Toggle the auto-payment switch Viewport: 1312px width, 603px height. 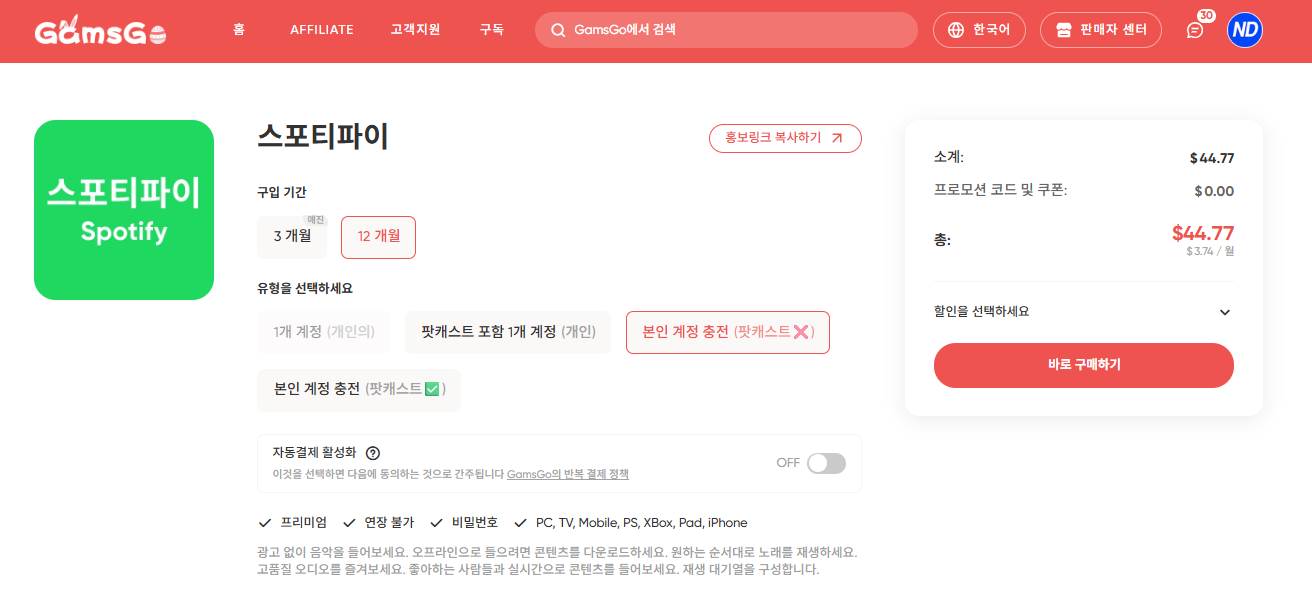point(826,463)
